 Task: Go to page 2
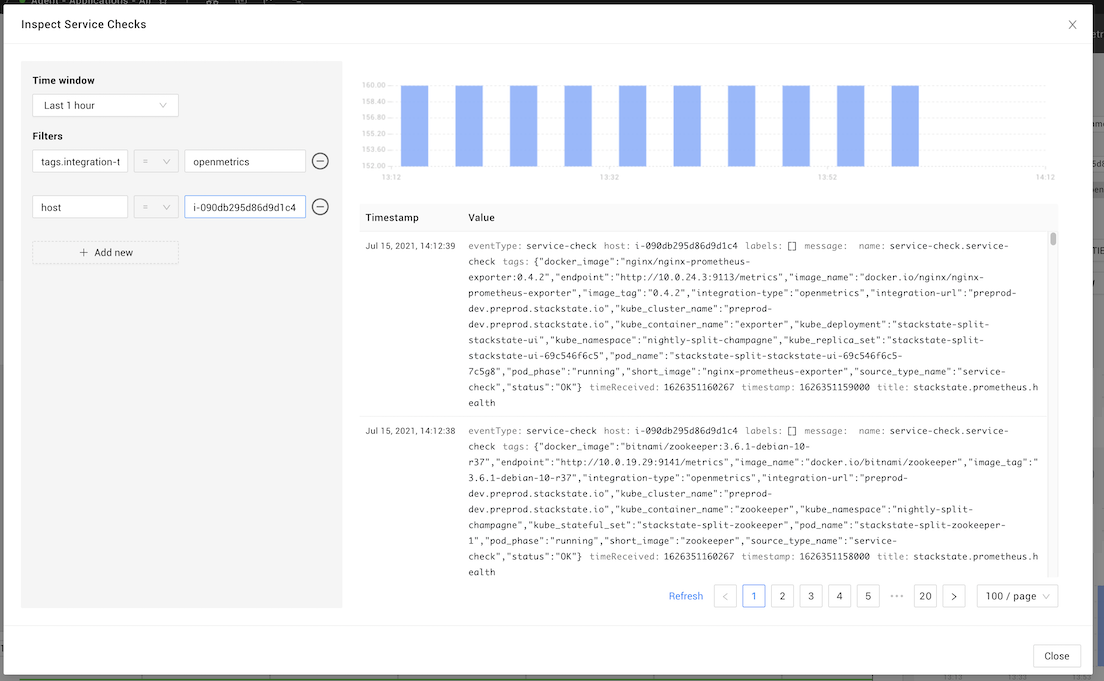tap(782, 596)
